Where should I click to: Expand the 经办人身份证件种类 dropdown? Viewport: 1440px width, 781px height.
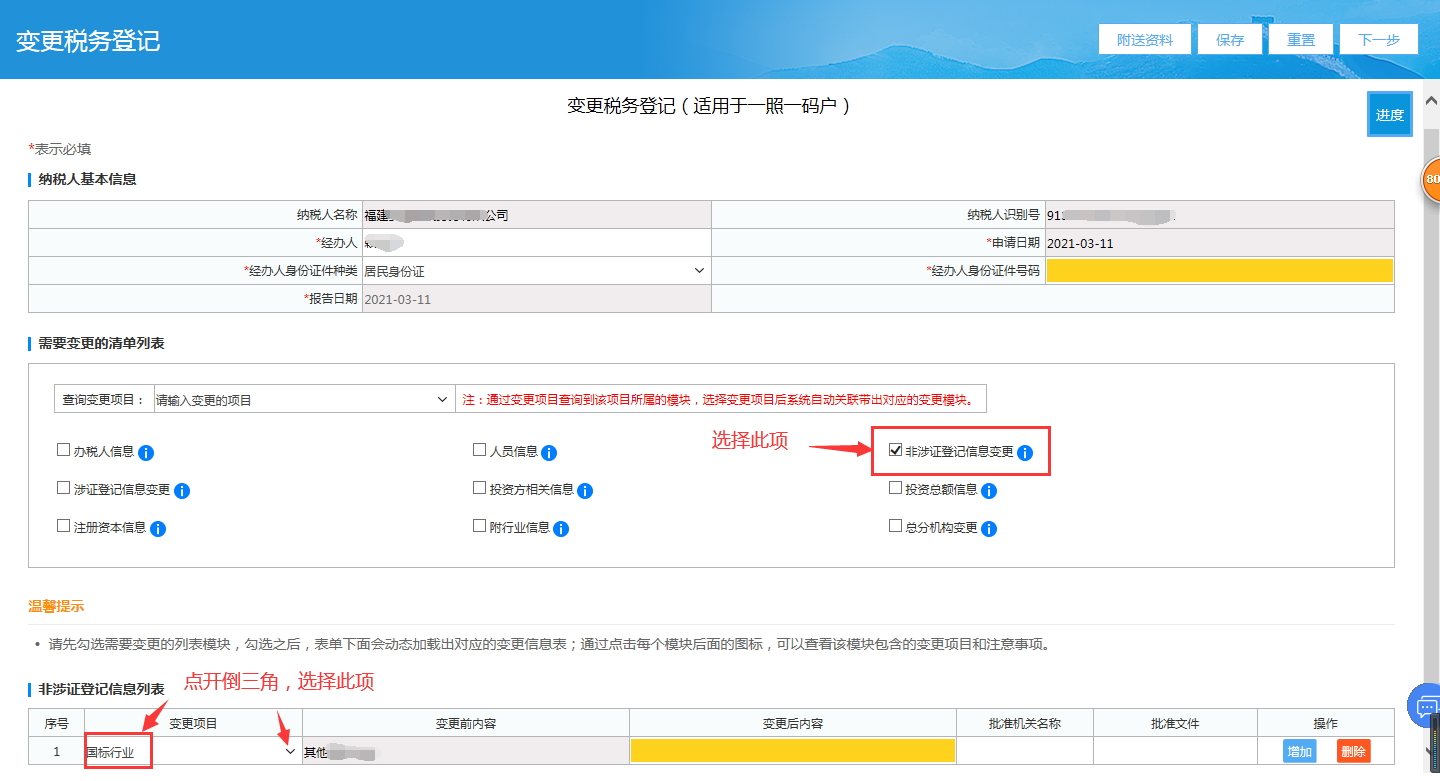[x=698, y=271]
